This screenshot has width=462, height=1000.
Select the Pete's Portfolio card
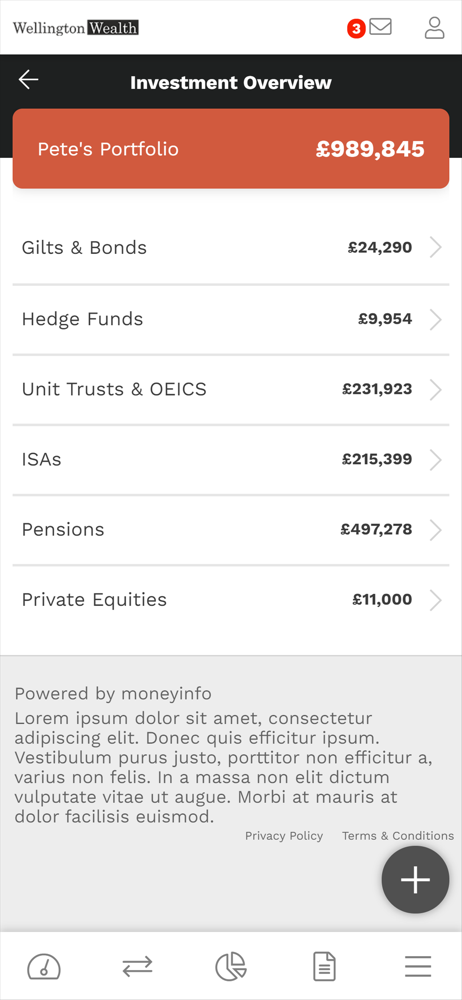pos(231,149)
